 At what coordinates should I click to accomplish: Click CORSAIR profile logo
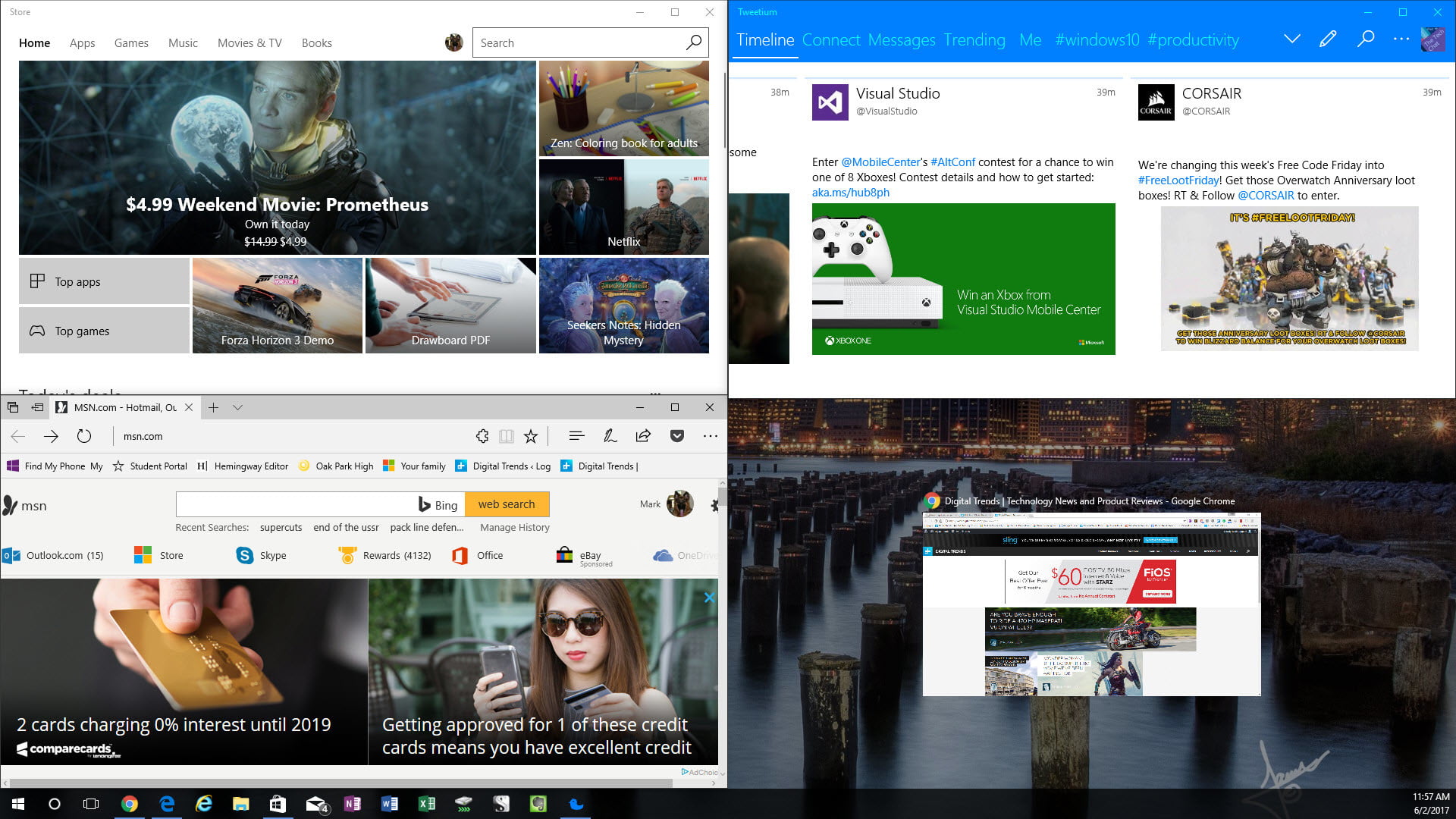tap(1156, 102)
